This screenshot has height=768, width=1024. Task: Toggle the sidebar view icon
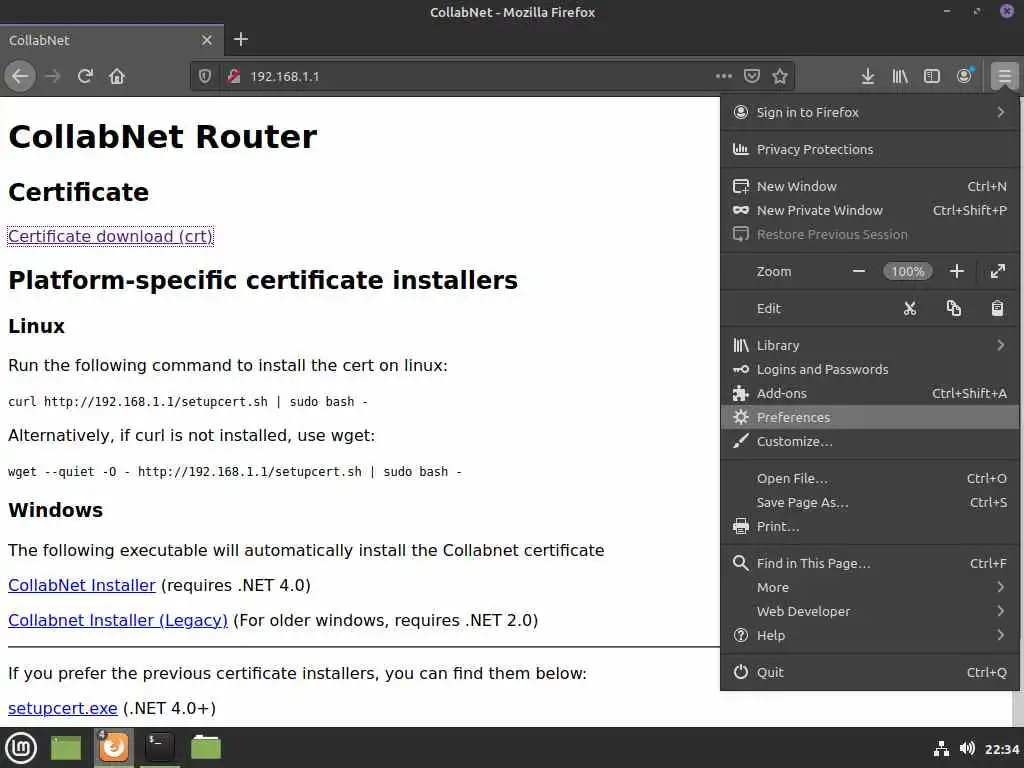[x=932, y=76]
